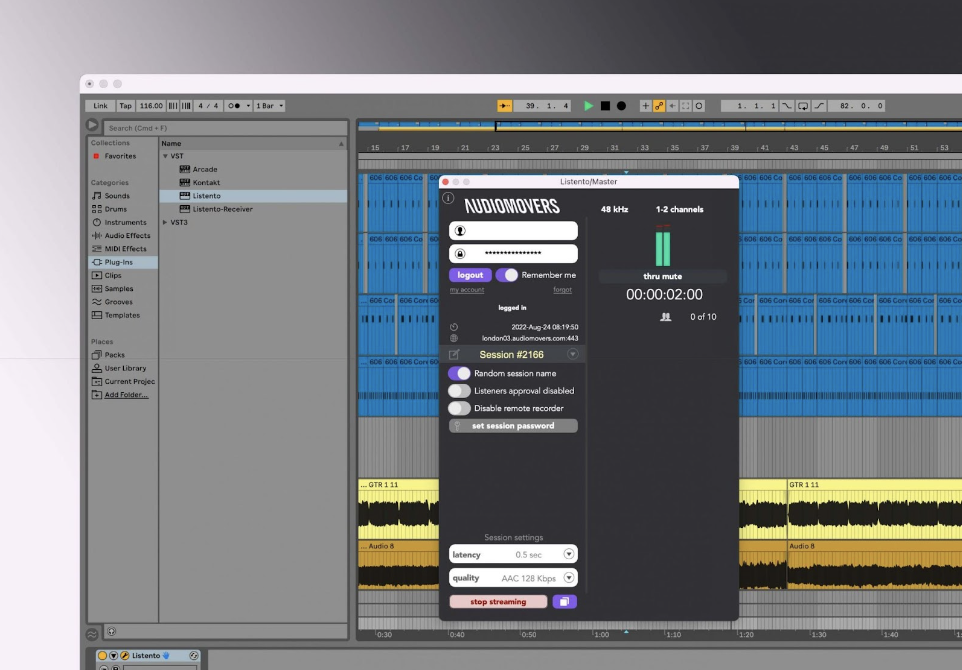Toggle the Loop switch in transport bar
Image resolution: width=962 pixels, height=670 pixels.
tap(802, 106)
